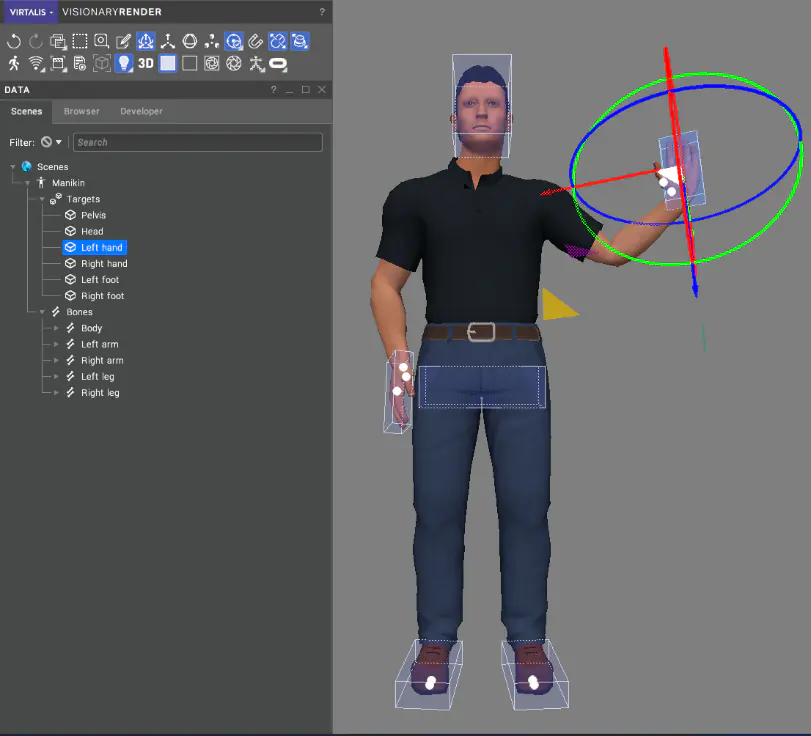Viewport: 811px width, 736px height.
Task: Toggle the highlighted light bulb icon
Action: point(124,64)
